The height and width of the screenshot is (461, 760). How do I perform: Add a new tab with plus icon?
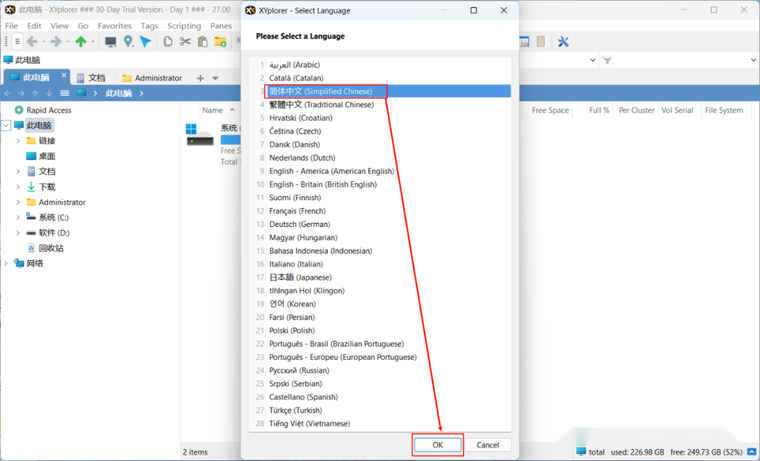click(x=200, y=78)
